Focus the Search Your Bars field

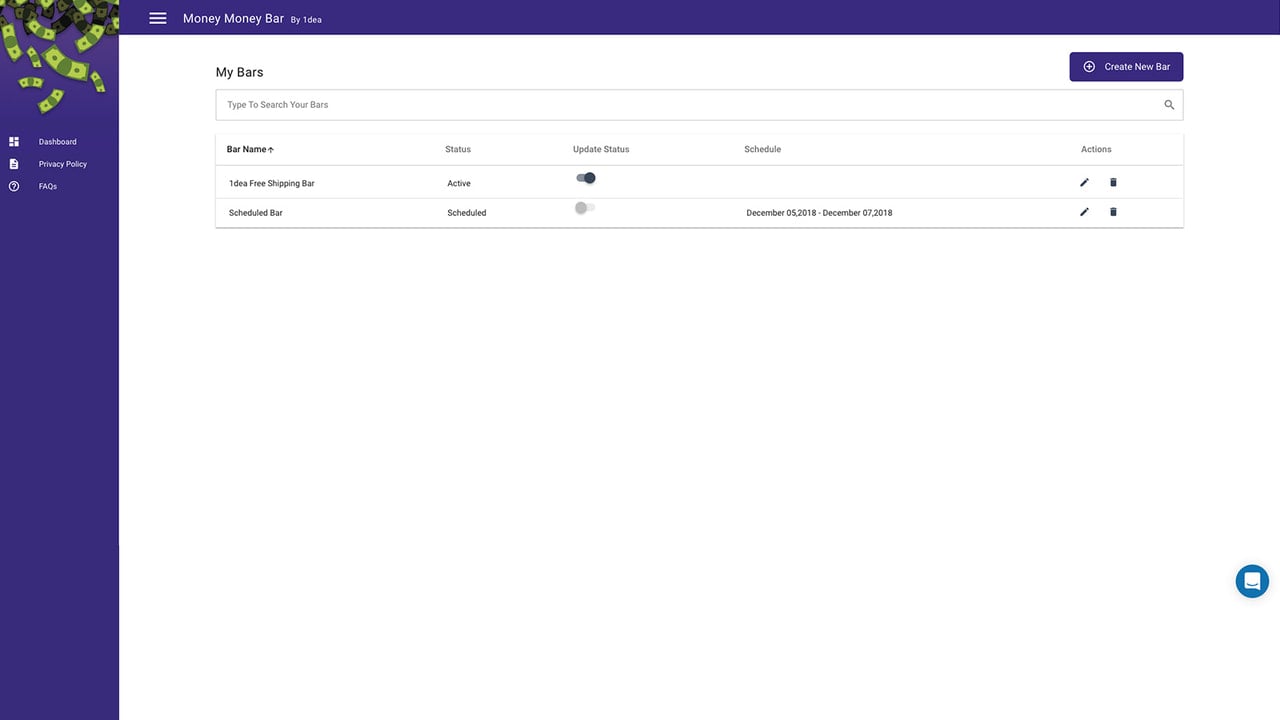point(699,105)
